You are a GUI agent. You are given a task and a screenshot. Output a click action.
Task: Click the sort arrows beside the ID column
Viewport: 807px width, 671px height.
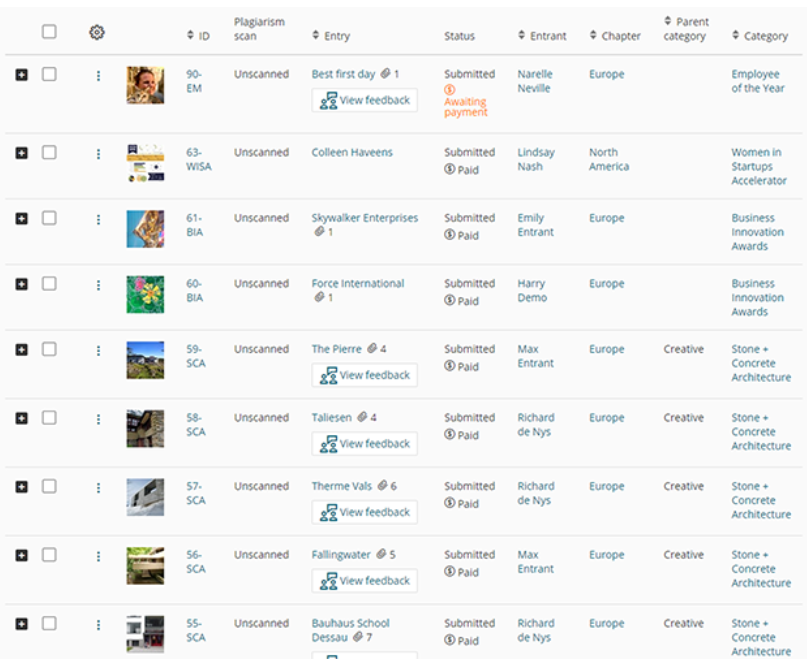[x=191, y=36]
